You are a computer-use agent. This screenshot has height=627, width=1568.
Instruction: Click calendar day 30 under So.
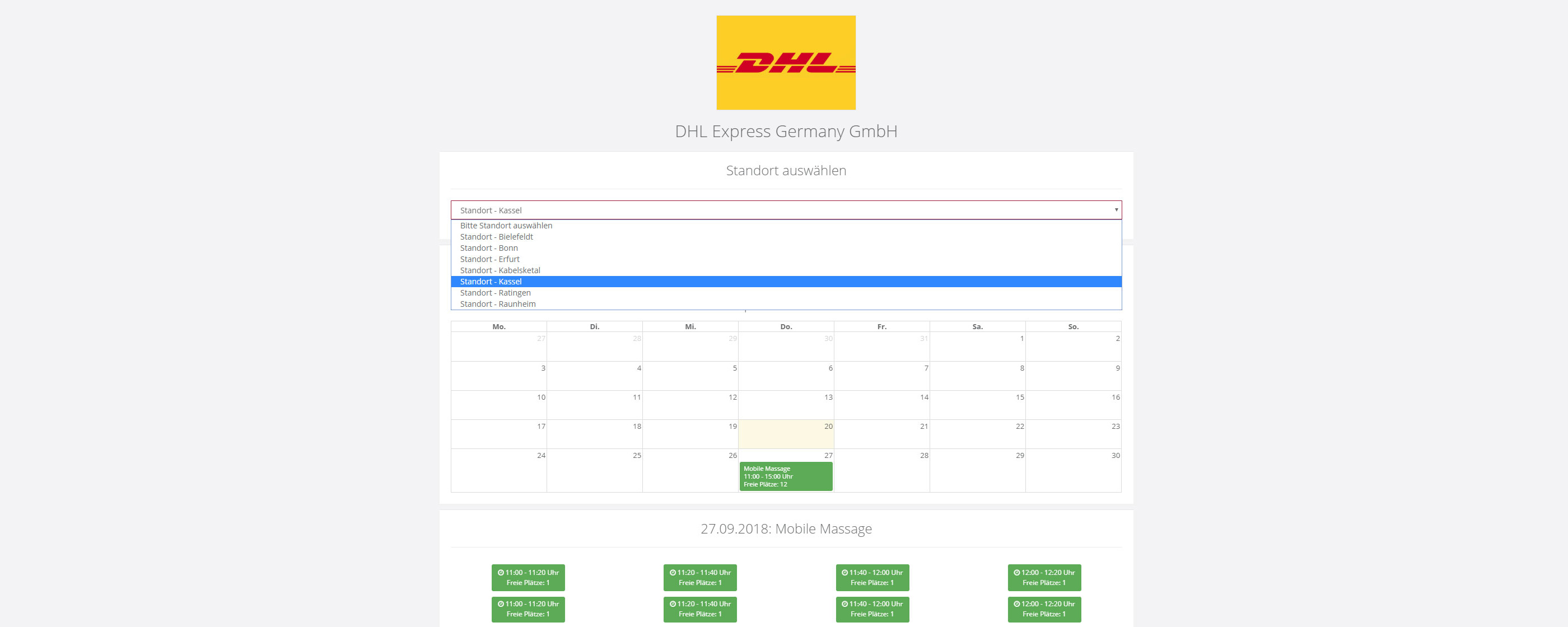click(1074, 471)
